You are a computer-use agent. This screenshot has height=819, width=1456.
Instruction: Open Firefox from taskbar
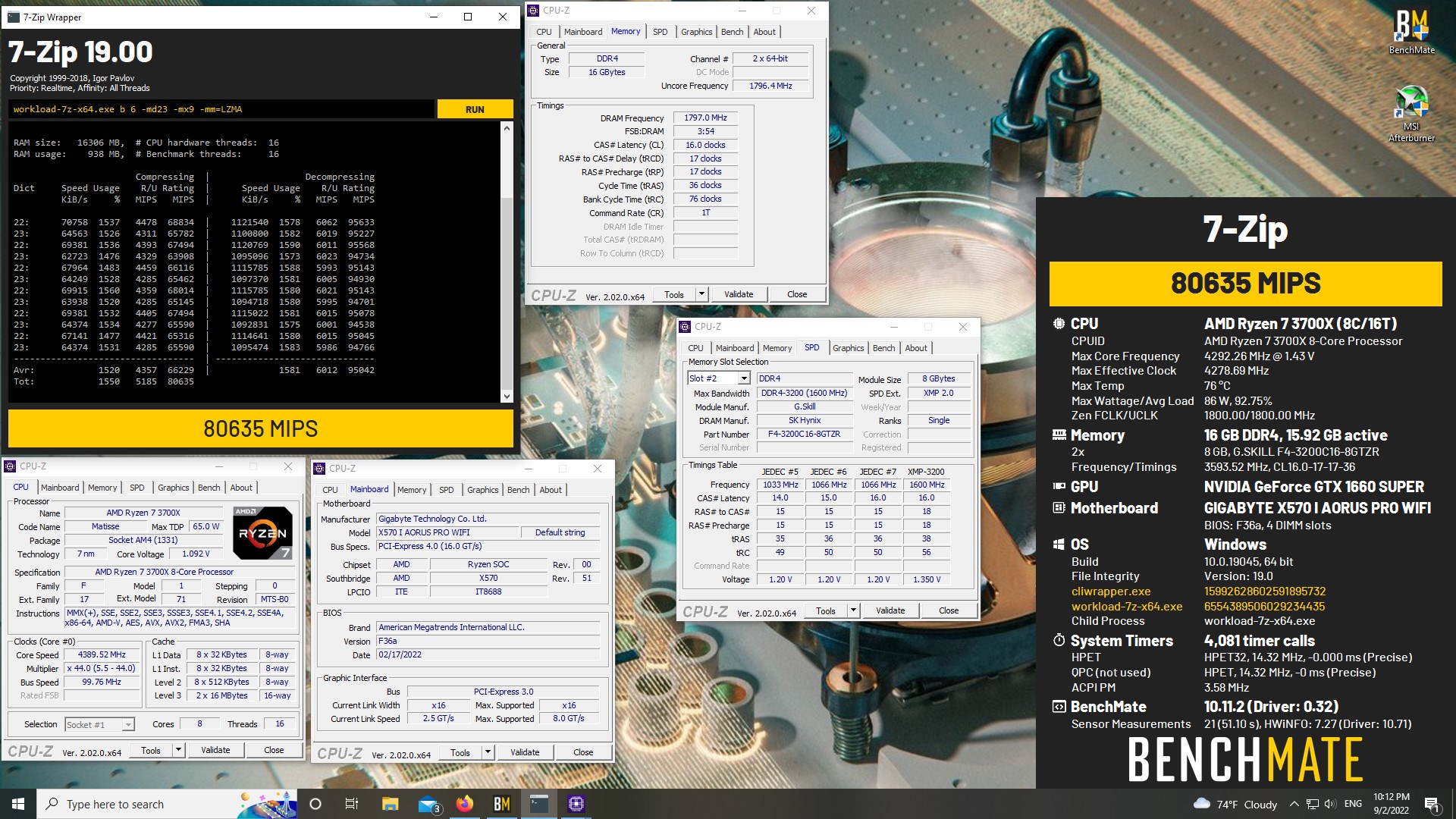465,804
